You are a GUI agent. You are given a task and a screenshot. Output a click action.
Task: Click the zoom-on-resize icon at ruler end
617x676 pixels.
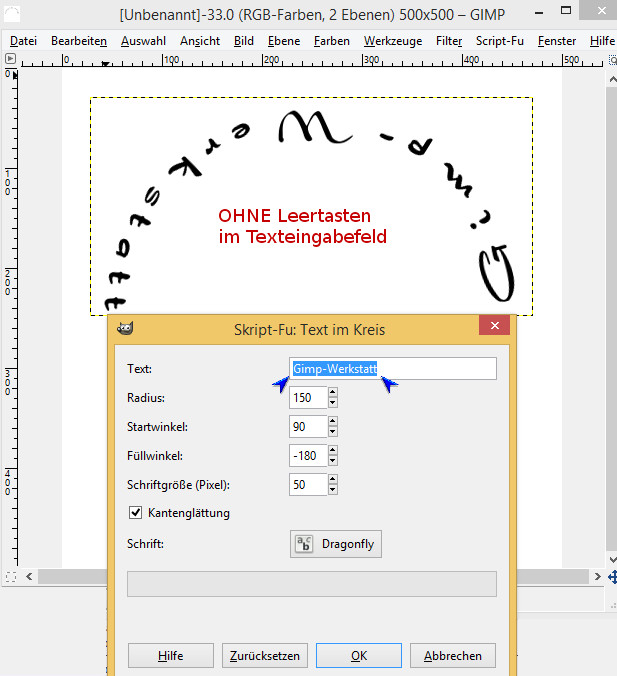pos(612,60)
